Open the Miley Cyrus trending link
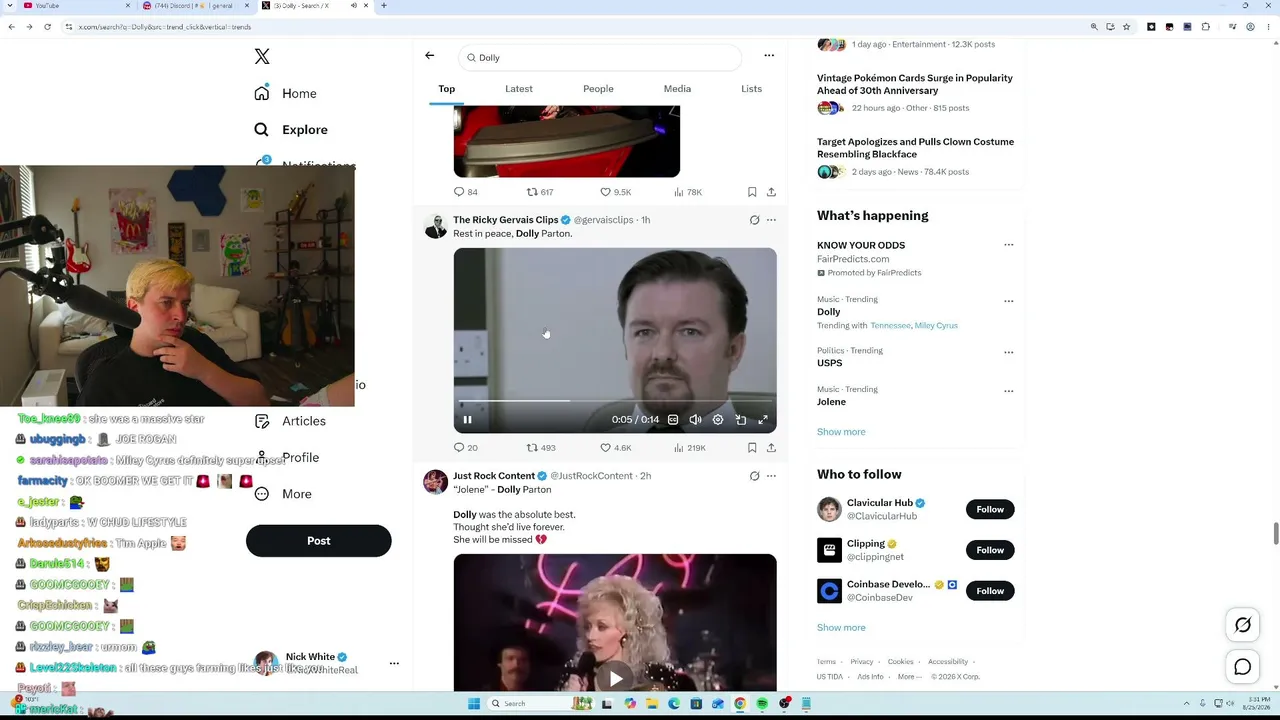Screen dimensions: 1280x720 [936, 326]
